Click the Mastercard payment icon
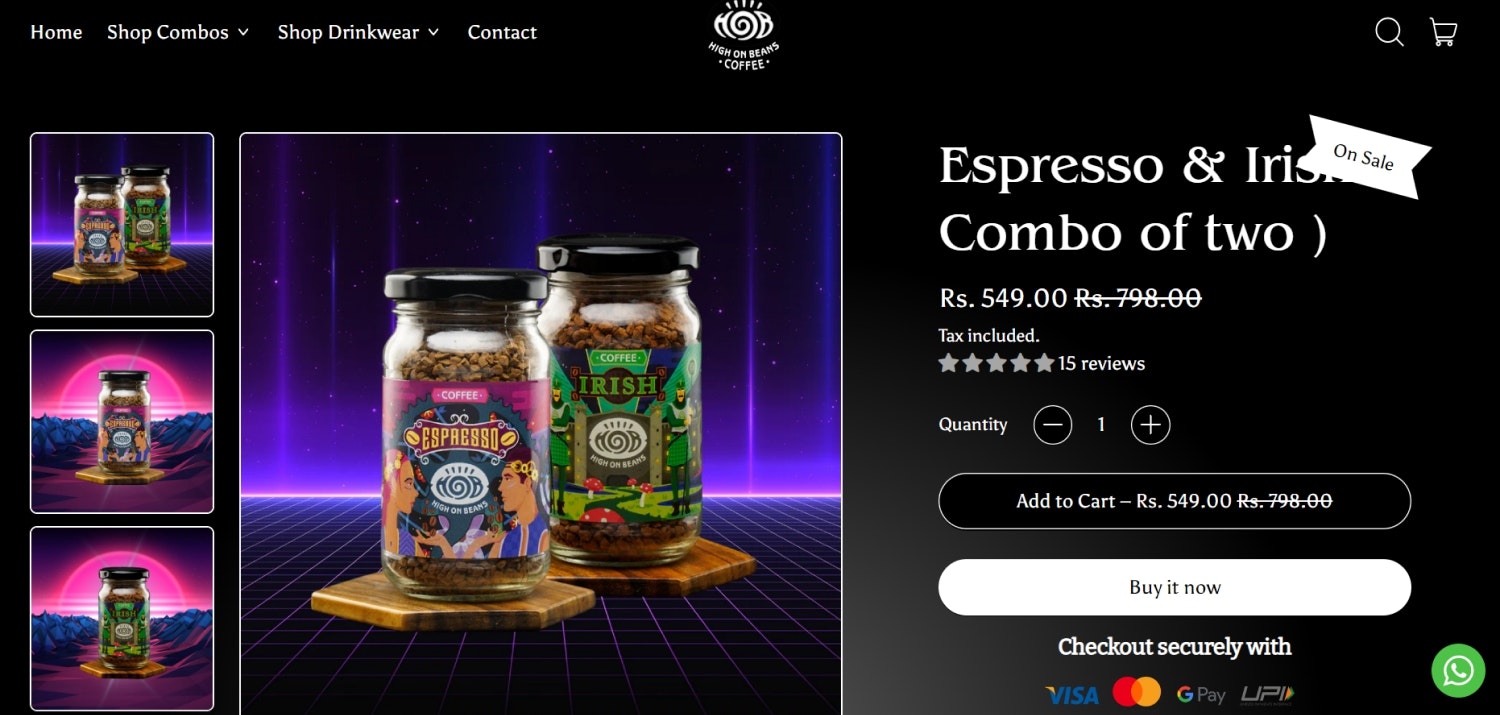The height and width of the screenshot is (715, 1500). [1136, 692]
